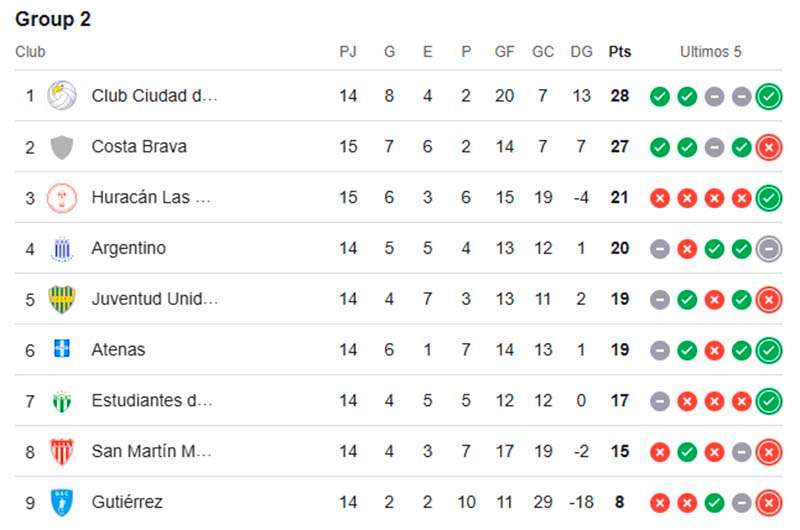
Task: Click the Club Ciudad team crest
Action: click(62, 95)
